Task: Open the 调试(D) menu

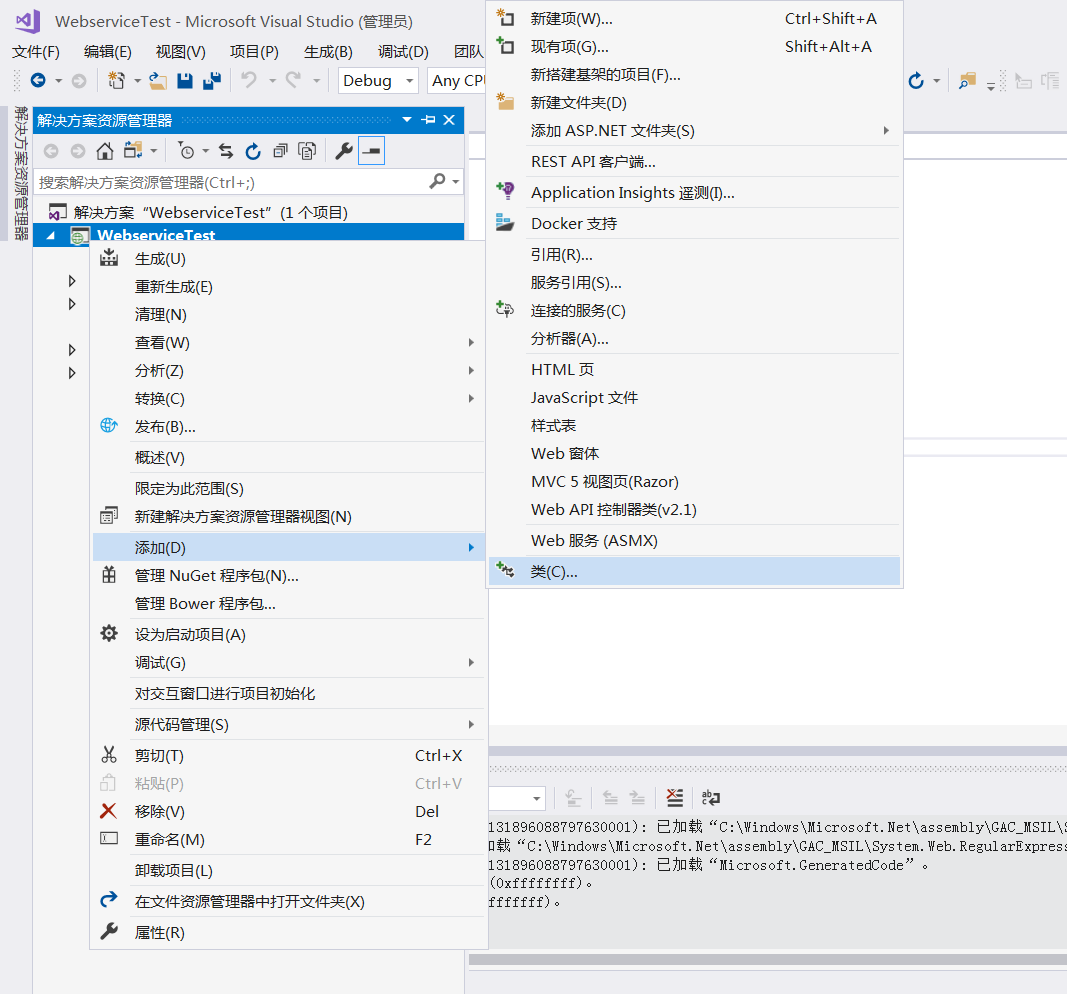Action: tap(403, 52)
